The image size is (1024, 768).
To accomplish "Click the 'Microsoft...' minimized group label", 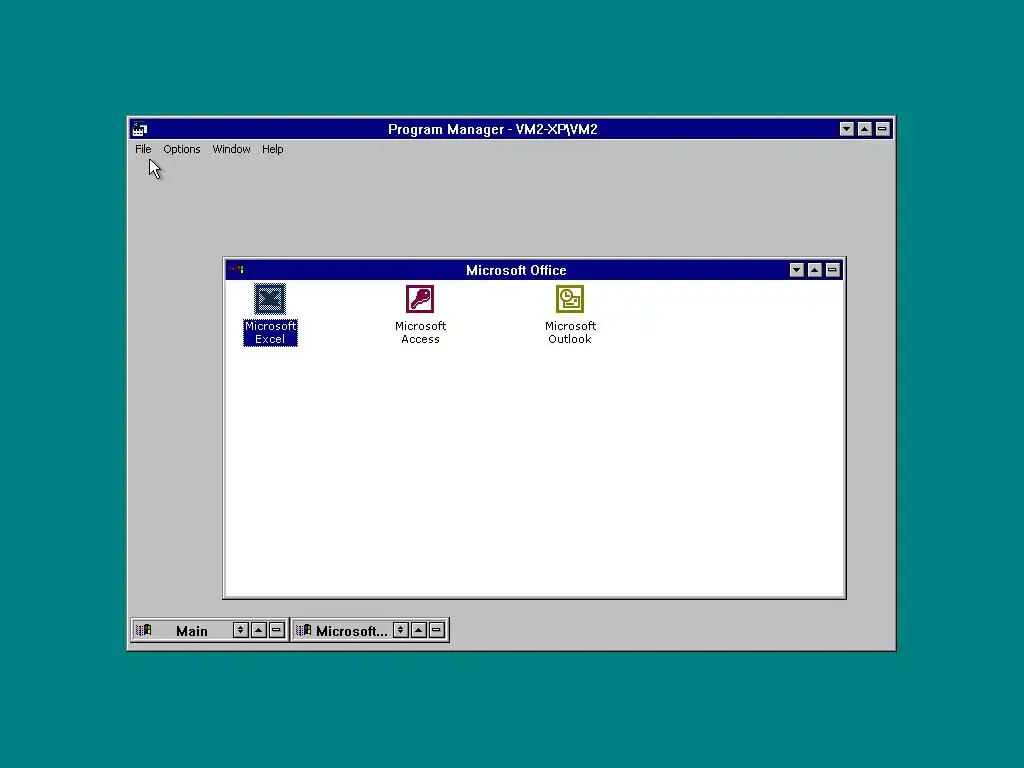I will pyautogui.click(x=351, y=631).
